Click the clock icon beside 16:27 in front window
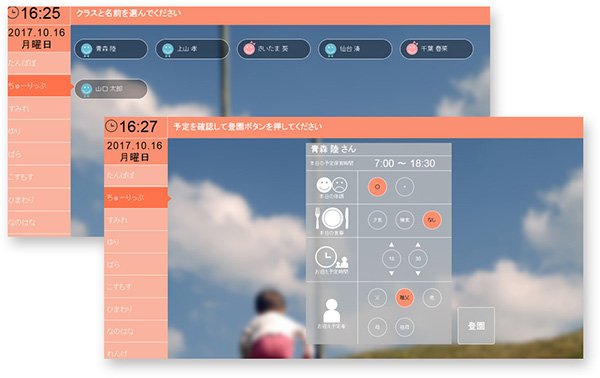This screenshot has width=600, height=378. (x=111, y=126)
